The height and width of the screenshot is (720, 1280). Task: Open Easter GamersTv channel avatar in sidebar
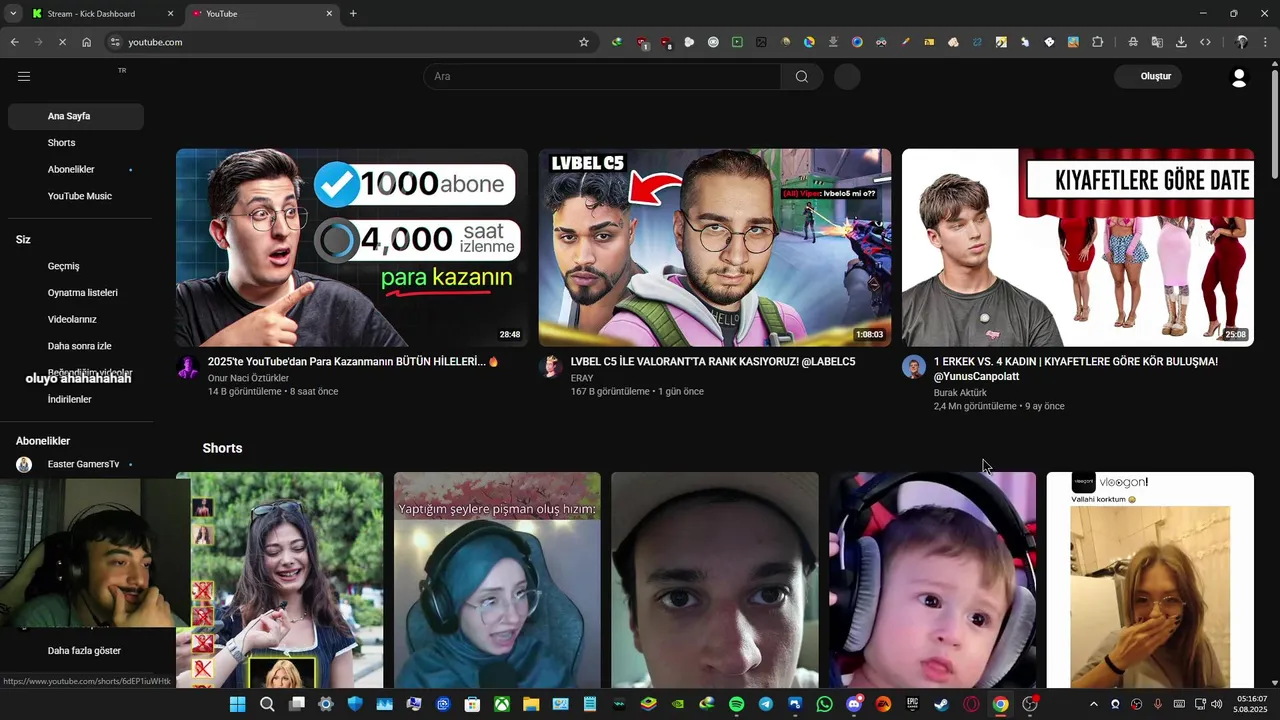click(x=24, y=464)
